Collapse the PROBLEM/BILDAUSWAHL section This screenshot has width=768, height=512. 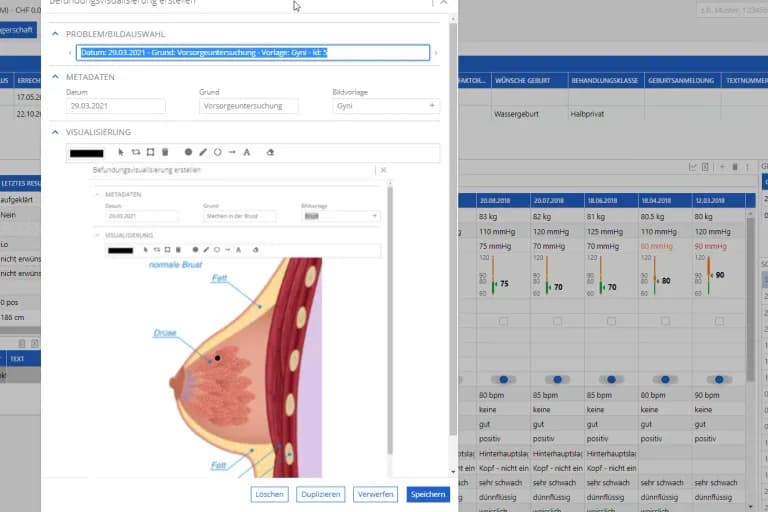click(55, 34)
